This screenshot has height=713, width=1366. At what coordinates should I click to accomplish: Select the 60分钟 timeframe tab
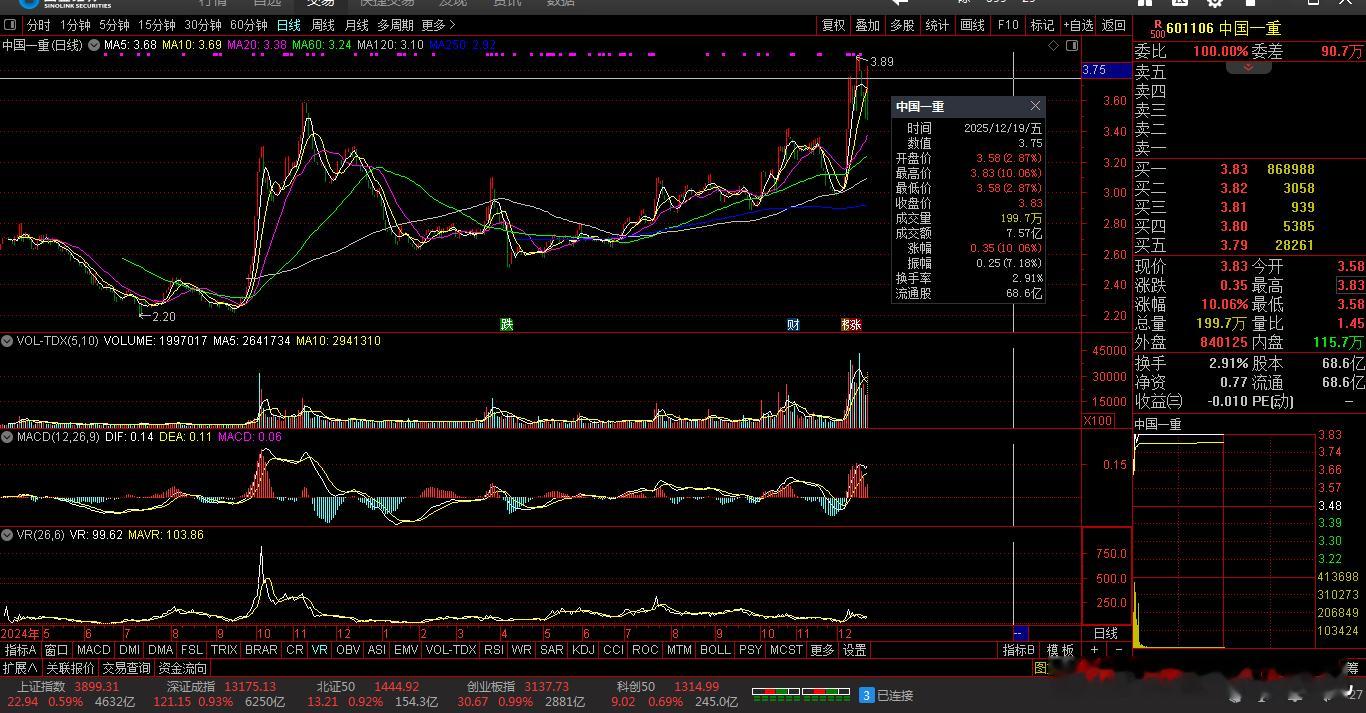pyautogui.click(x=248, y=25)
